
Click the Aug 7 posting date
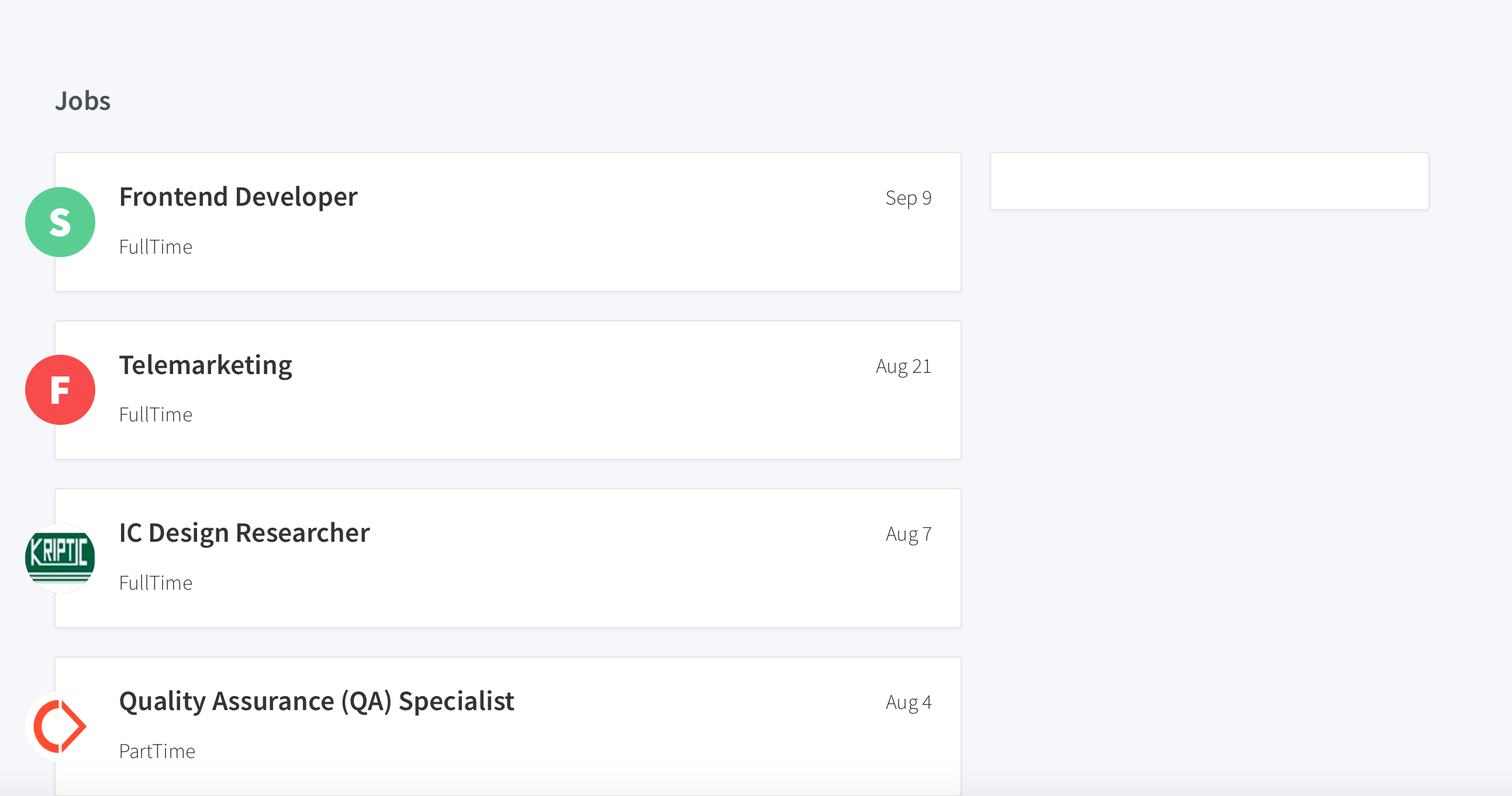(908, 534)
